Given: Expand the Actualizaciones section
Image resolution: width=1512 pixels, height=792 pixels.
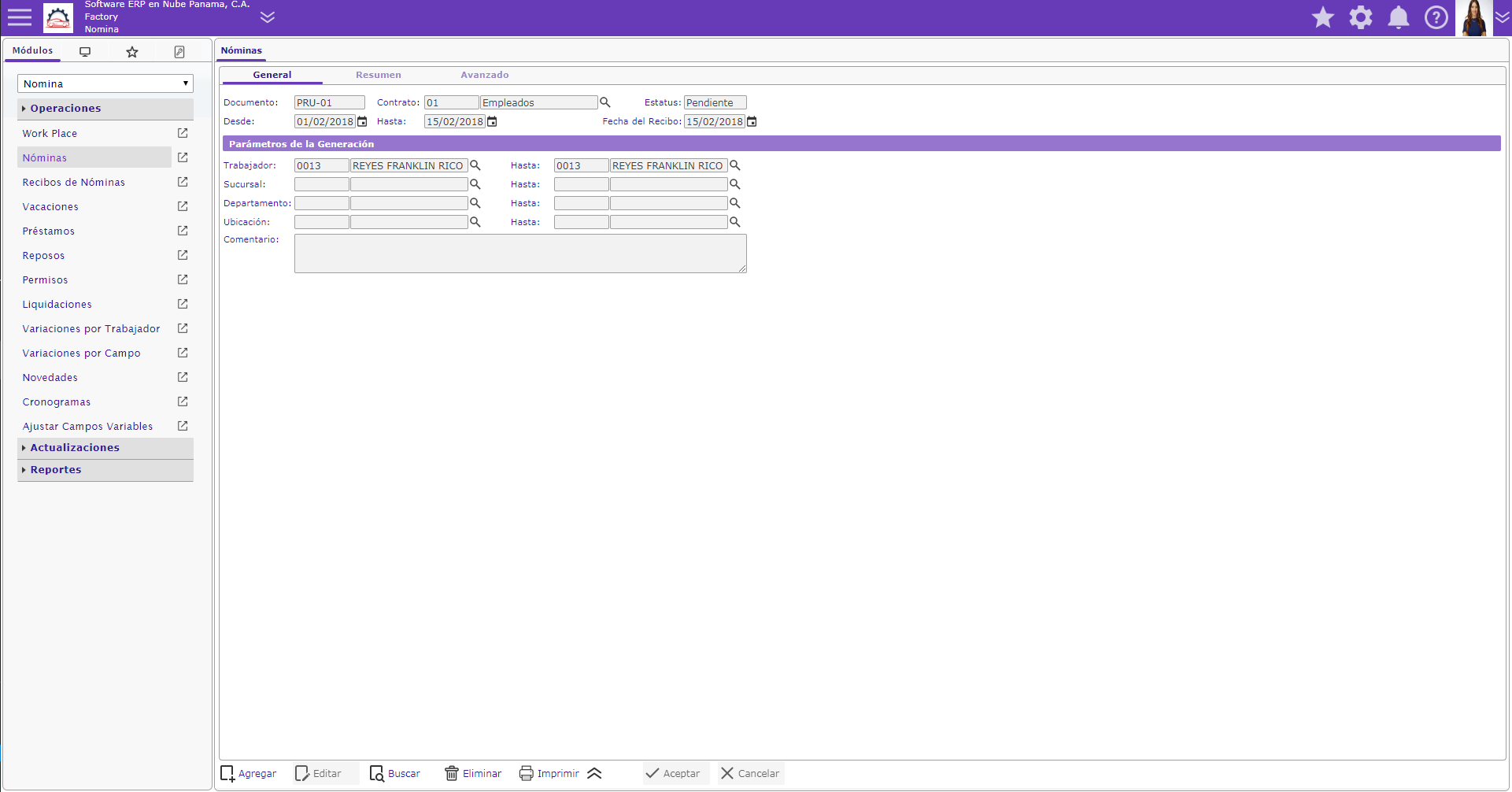Looking at the screenshot, I should [x=75, y=447].
